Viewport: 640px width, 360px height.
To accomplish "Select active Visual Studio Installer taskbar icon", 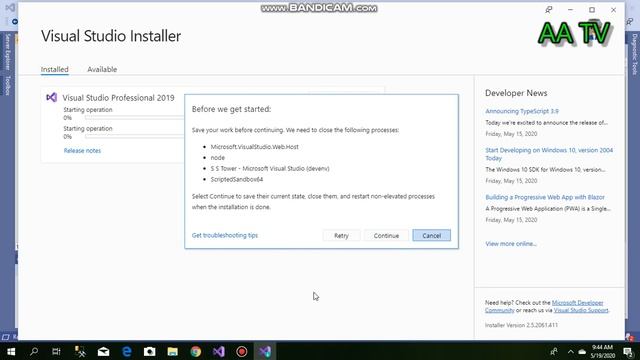I will 265,351.
